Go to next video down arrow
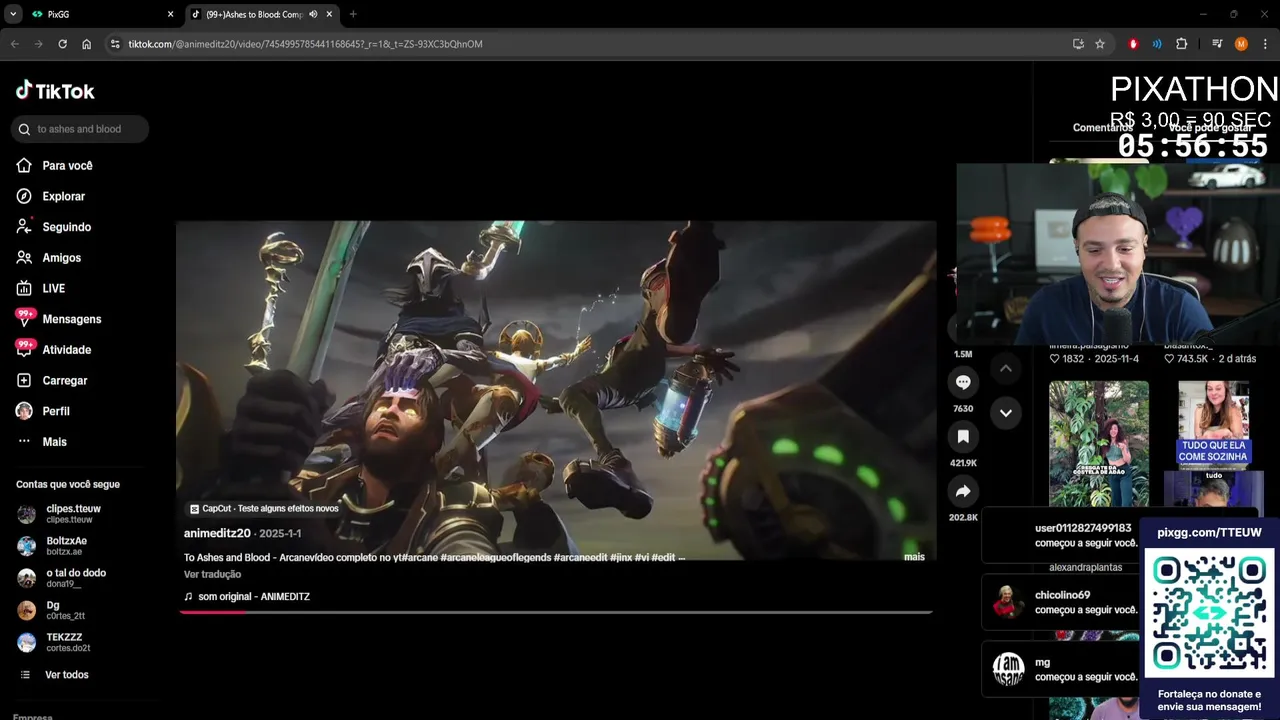 (x=1006, y=412)
